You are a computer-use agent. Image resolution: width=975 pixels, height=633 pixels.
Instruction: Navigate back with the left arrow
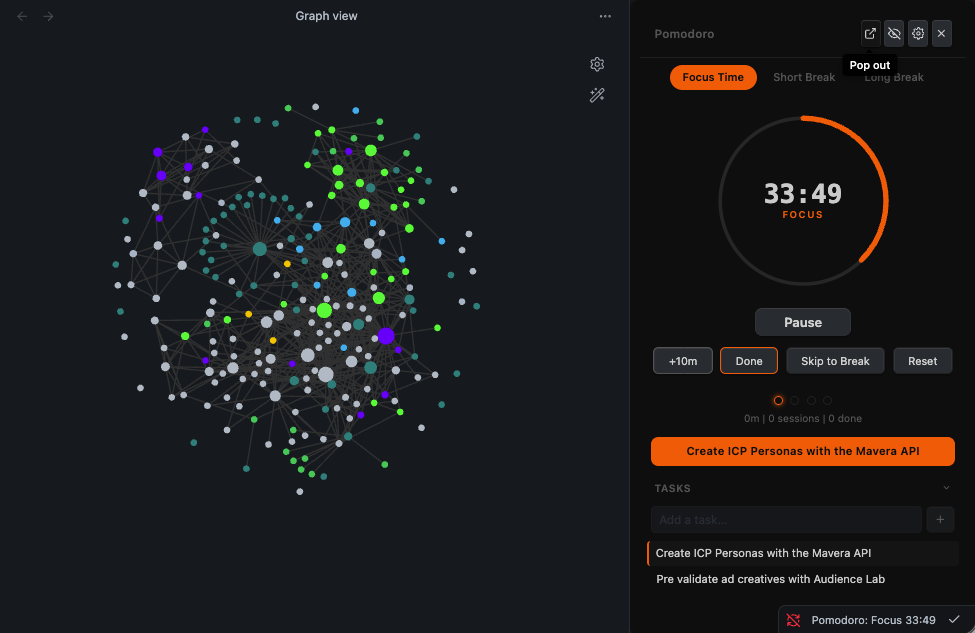pyautogui.click(x=21, y=16)
